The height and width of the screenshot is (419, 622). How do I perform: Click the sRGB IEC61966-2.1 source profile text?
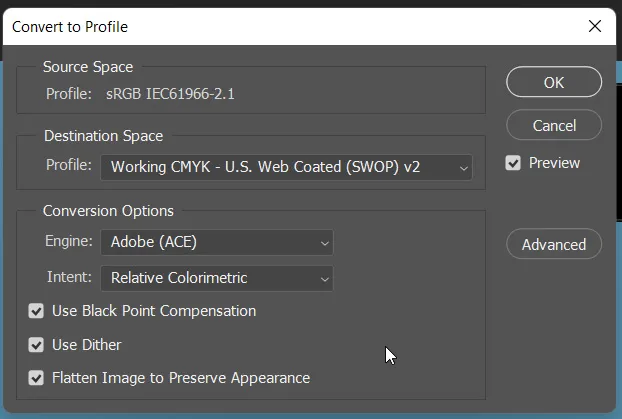170,94
